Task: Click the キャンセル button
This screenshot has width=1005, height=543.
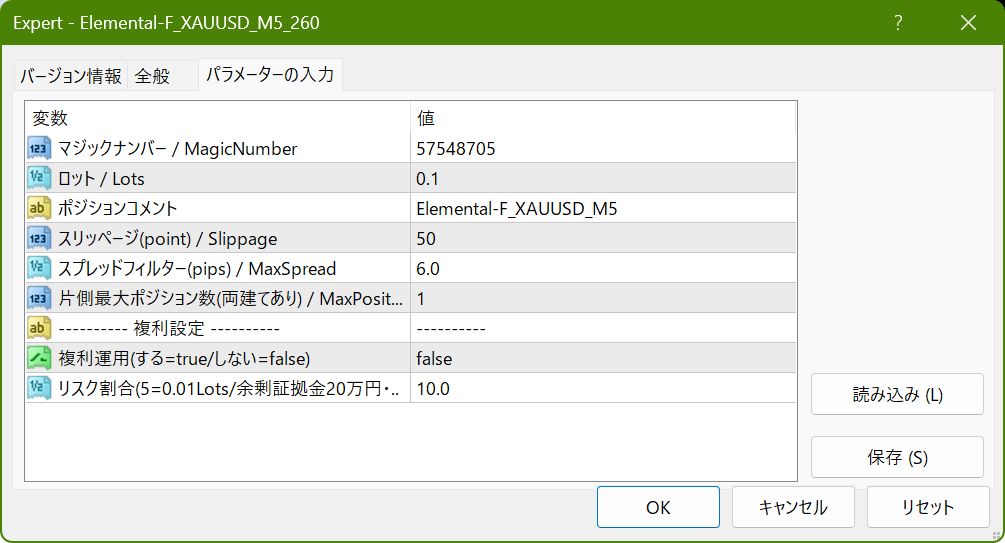Action: (x=793, y=507)
